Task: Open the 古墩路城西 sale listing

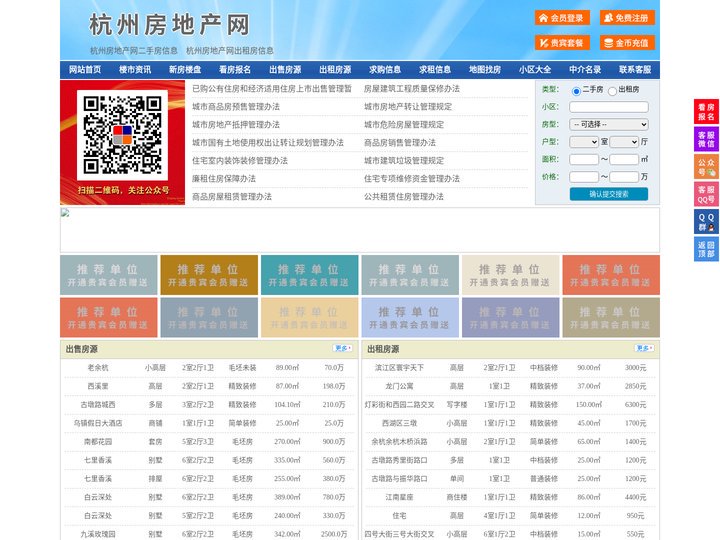Action: pos(98,405)
